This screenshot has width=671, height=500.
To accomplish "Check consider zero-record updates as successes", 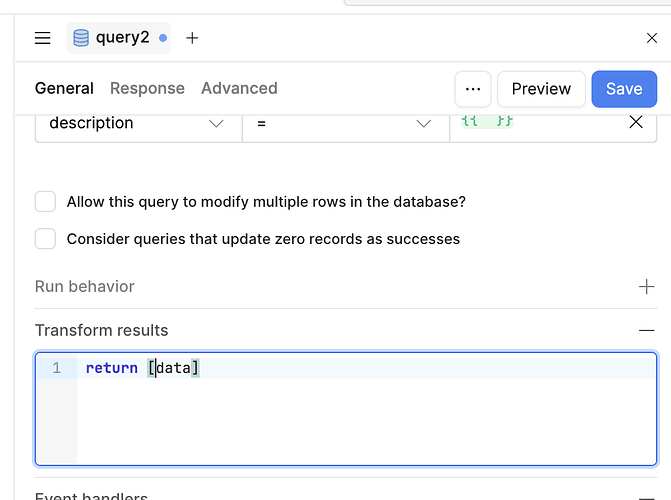I will point(45,239).
